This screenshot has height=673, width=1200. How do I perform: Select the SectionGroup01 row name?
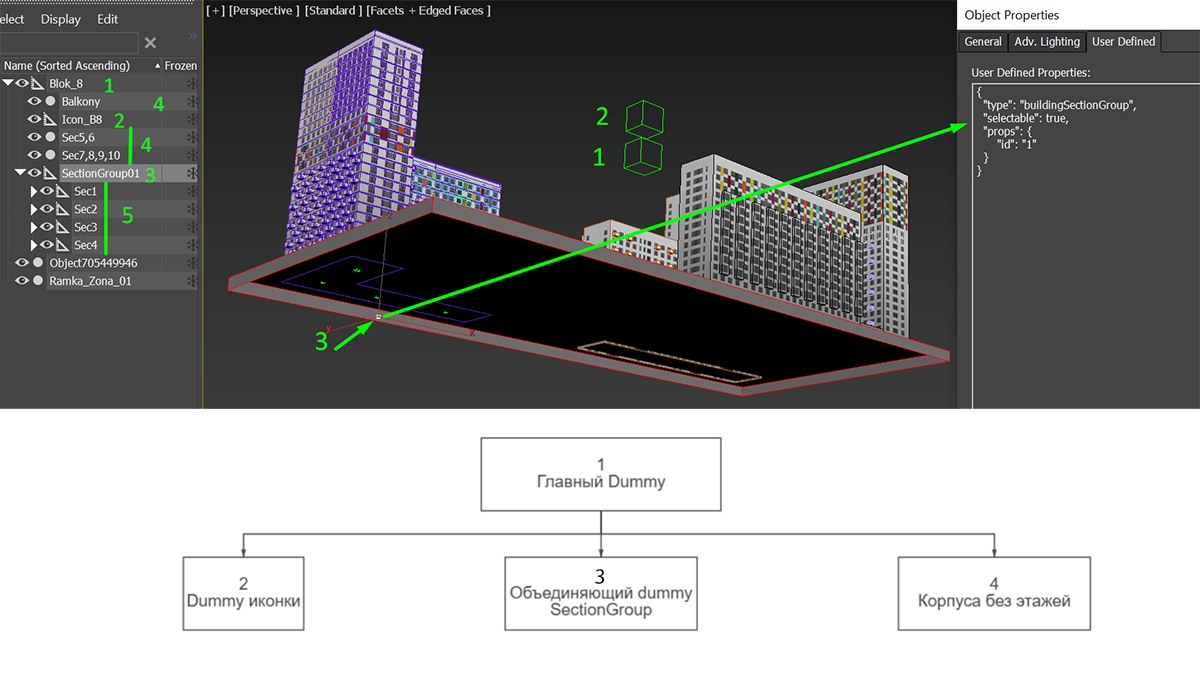100,174
